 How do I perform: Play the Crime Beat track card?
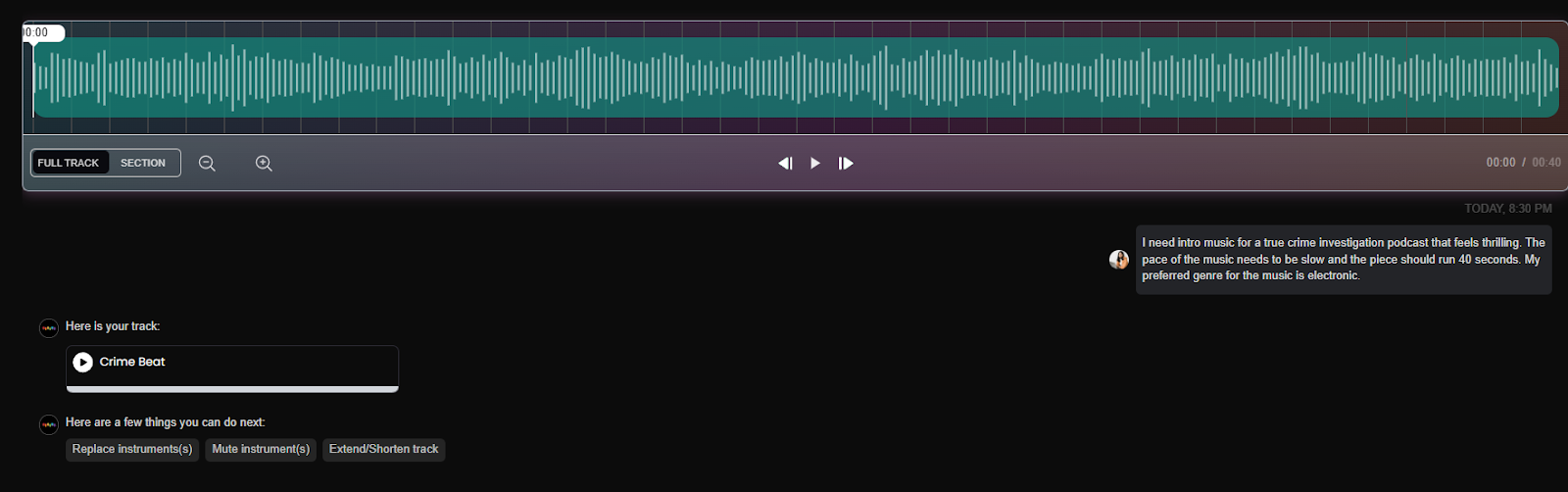click(83, 363)
